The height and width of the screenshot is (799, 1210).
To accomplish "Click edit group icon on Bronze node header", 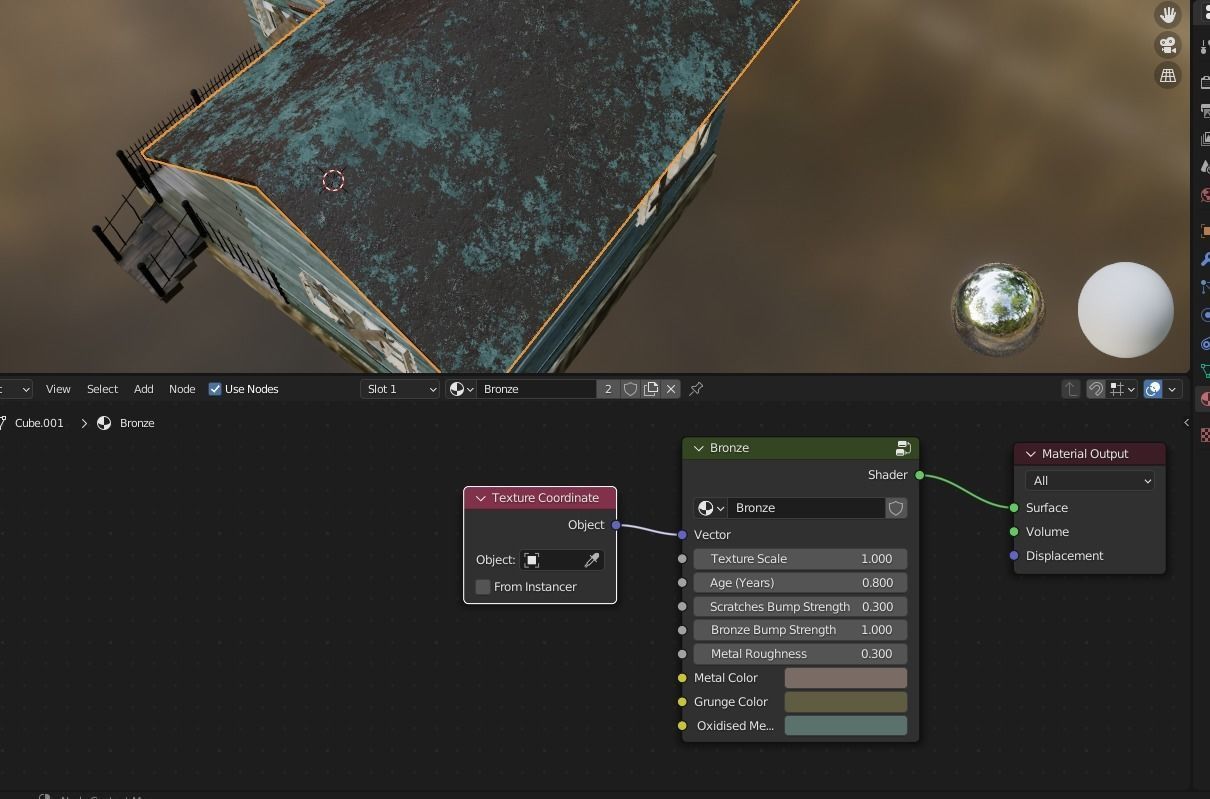I will pos(903,448).
